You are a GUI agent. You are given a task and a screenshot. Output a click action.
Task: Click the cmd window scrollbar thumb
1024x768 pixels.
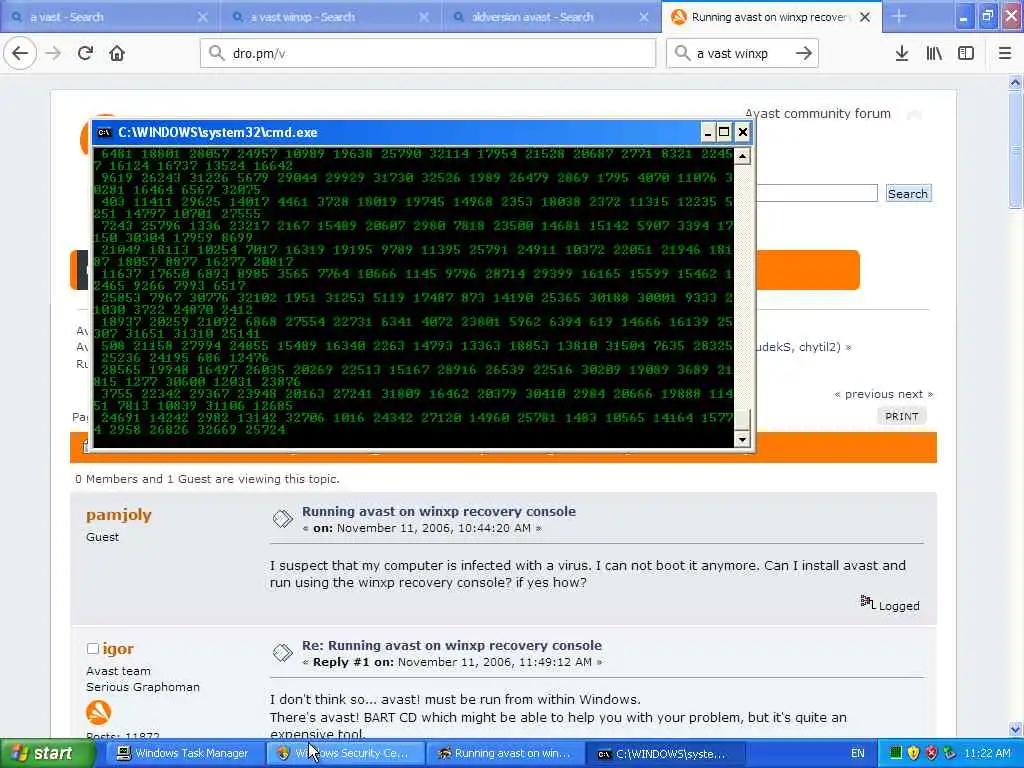point(742,419)
